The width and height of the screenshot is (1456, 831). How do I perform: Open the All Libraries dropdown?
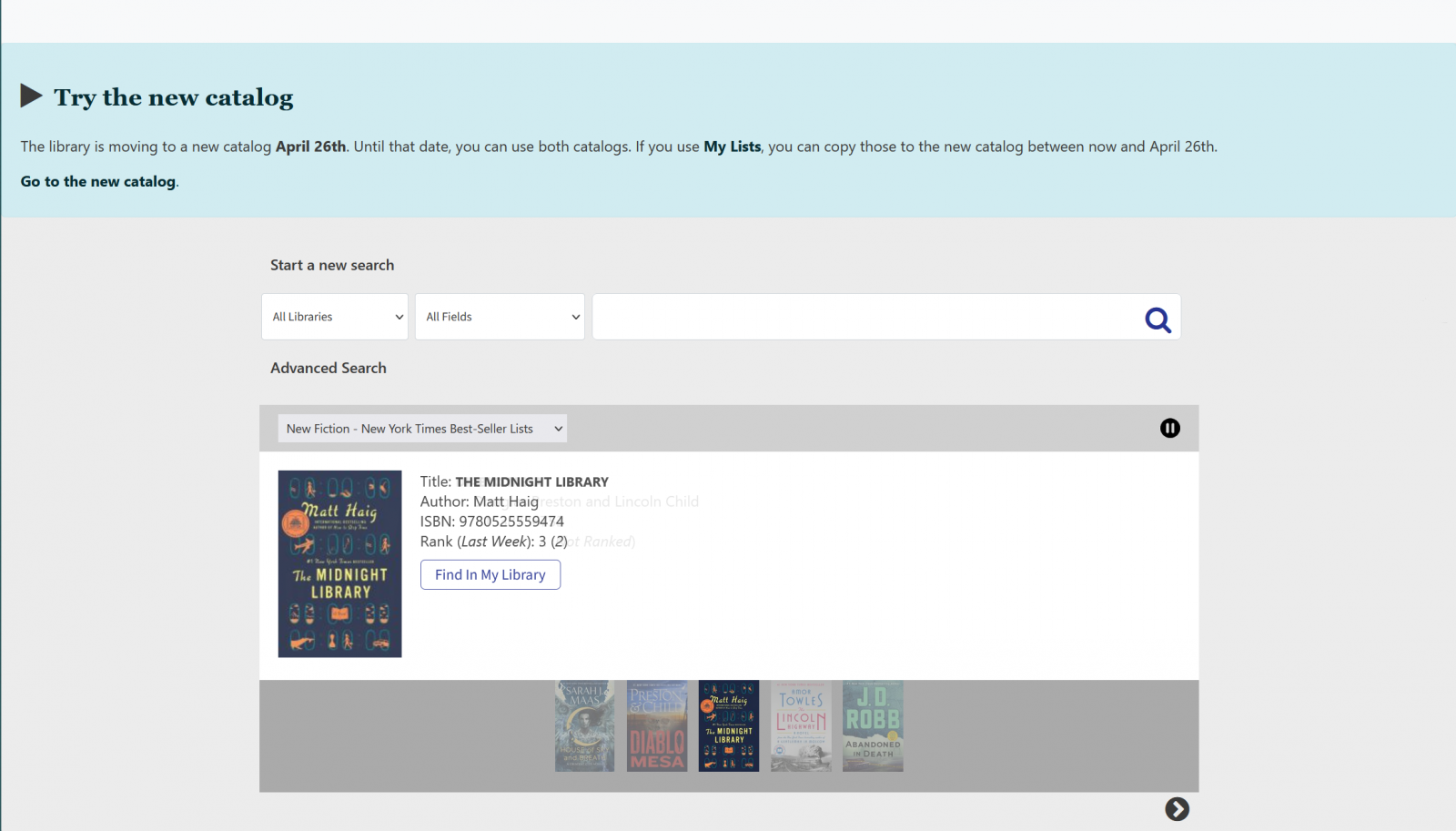coord(335,317)
